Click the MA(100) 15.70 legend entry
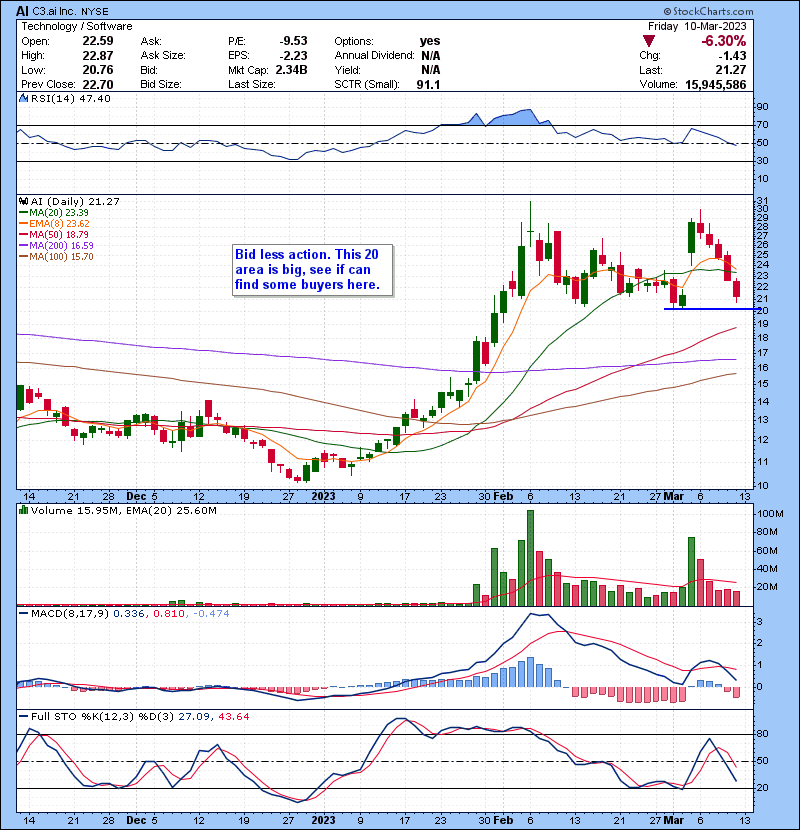The width and height of the screenshot is (800, 830). coord(56,257)
